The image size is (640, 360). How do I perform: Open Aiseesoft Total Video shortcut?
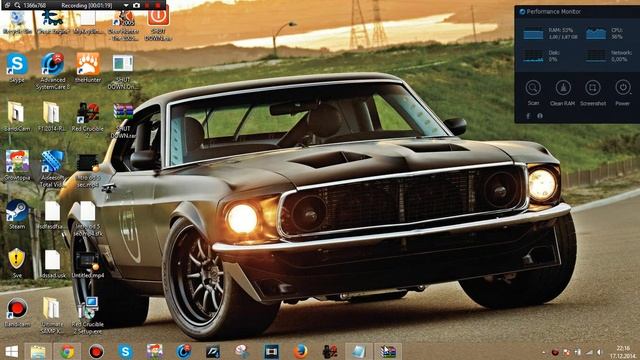[x=52, y=169]
